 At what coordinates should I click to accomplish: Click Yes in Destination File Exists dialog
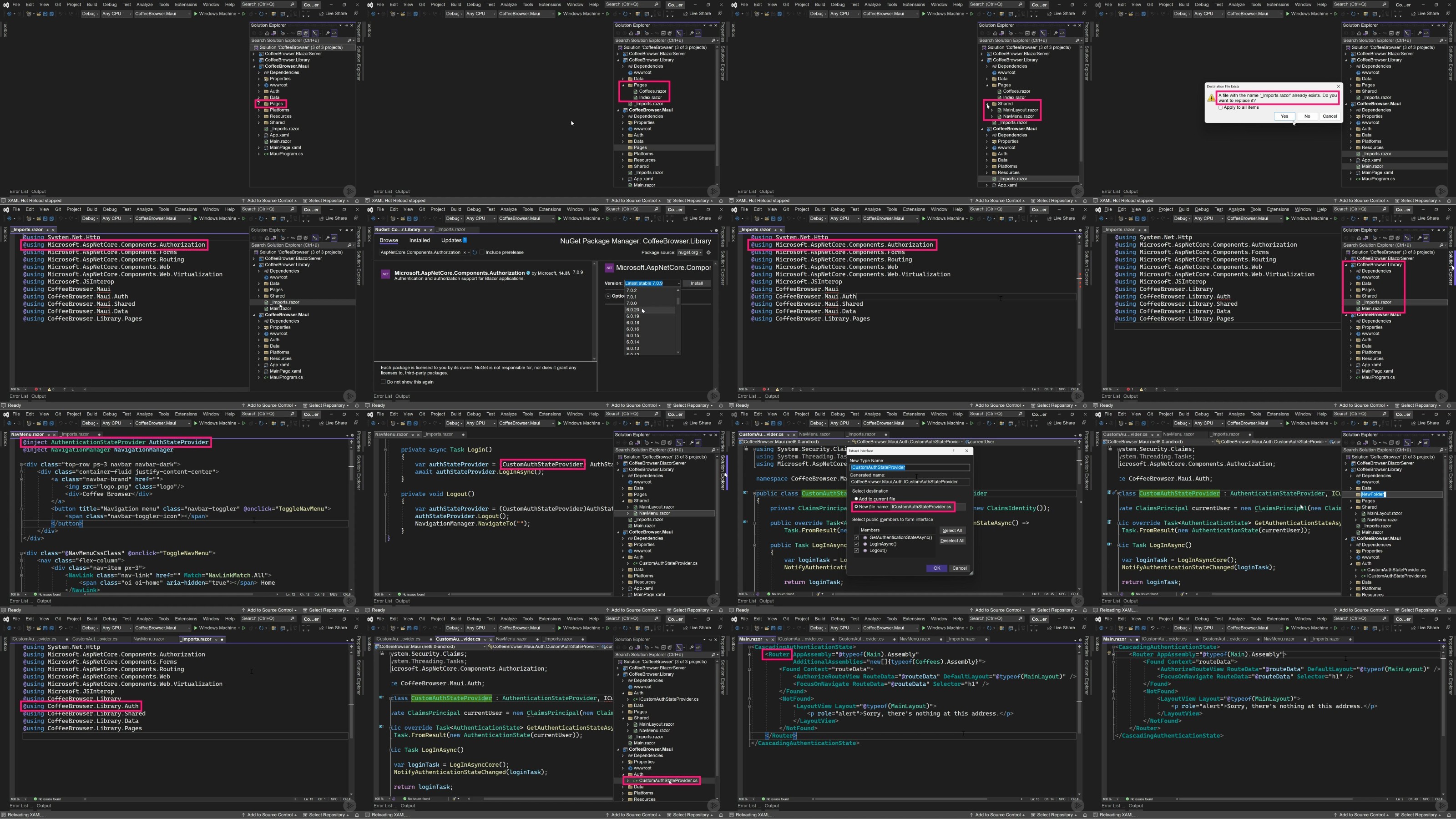click(x=1285, y=116)
